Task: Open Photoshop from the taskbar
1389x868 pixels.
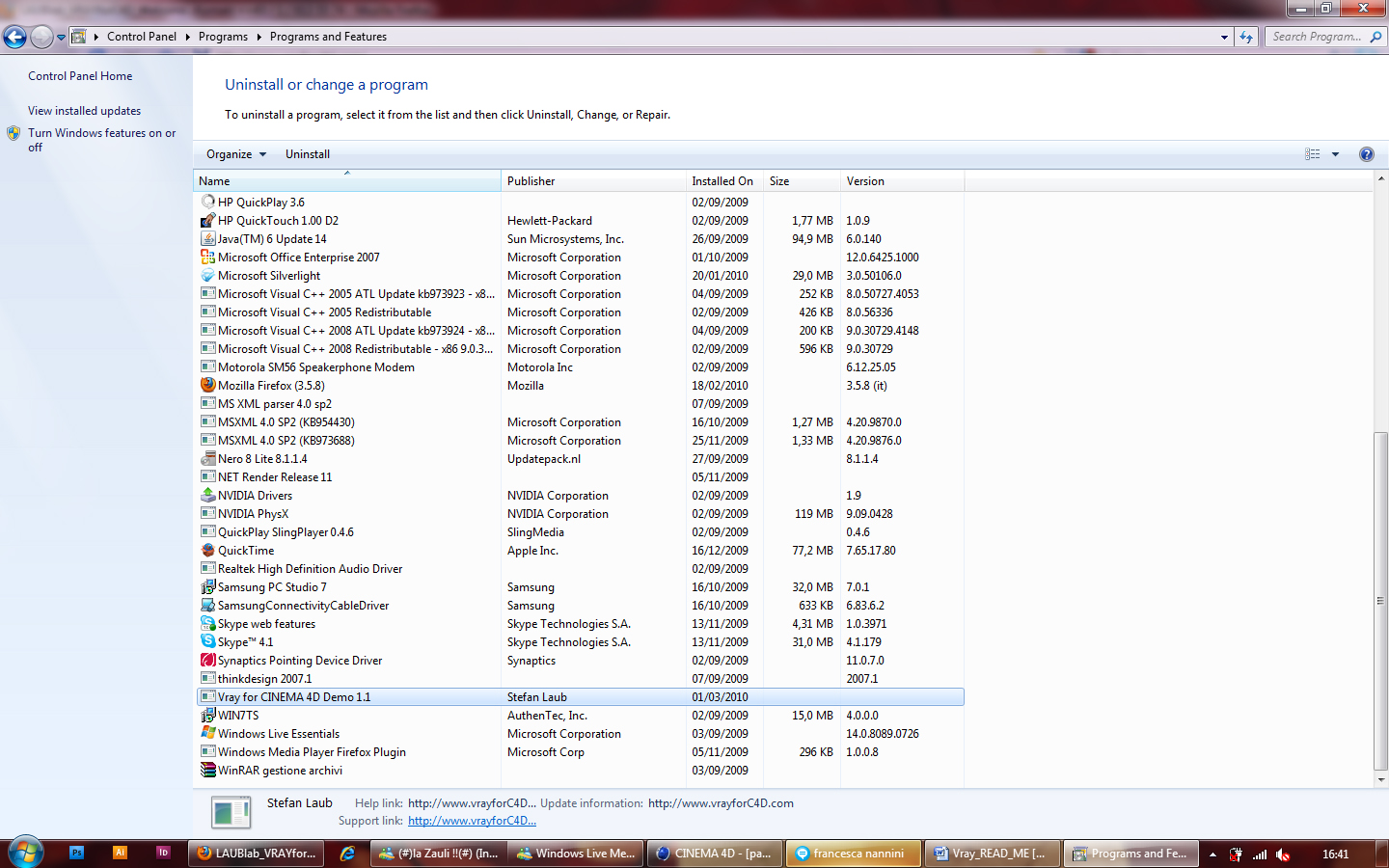Action: pyautogui.click(x=77, y=853)
